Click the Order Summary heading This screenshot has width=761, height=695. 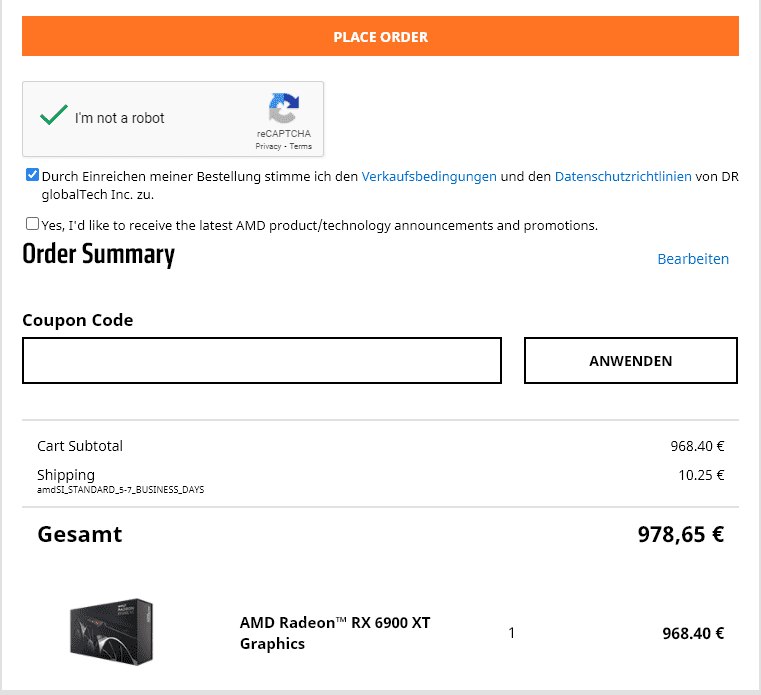click(98, 255)
